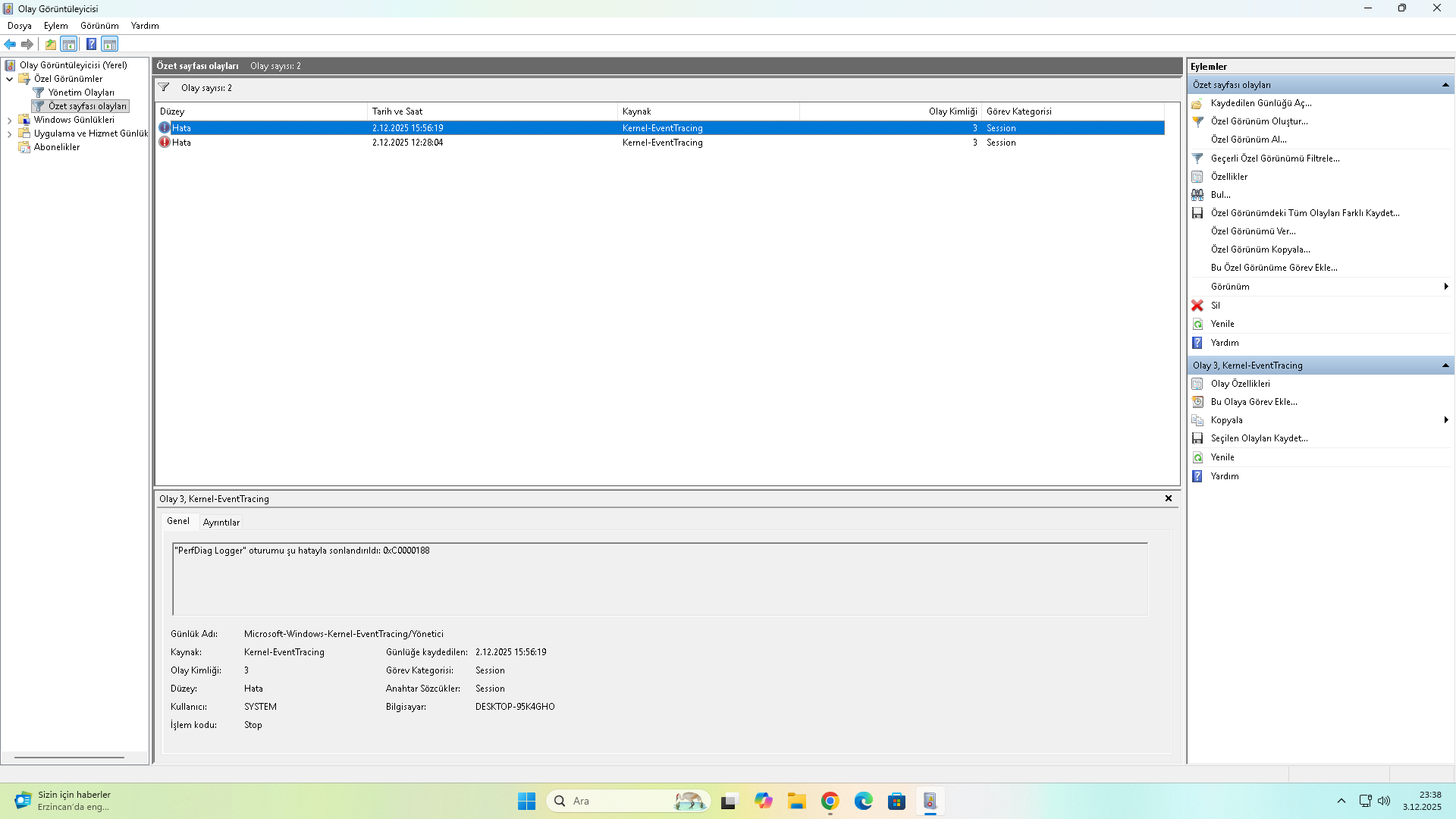Click Yenile under Özet sayfası olayları
1456x819 pixels.
(1222, 324)
